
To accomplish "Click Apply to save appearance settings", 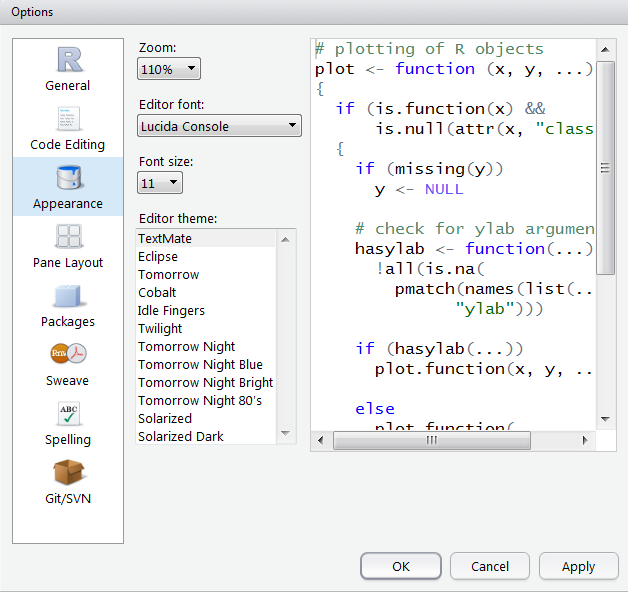I will [578, 566].
